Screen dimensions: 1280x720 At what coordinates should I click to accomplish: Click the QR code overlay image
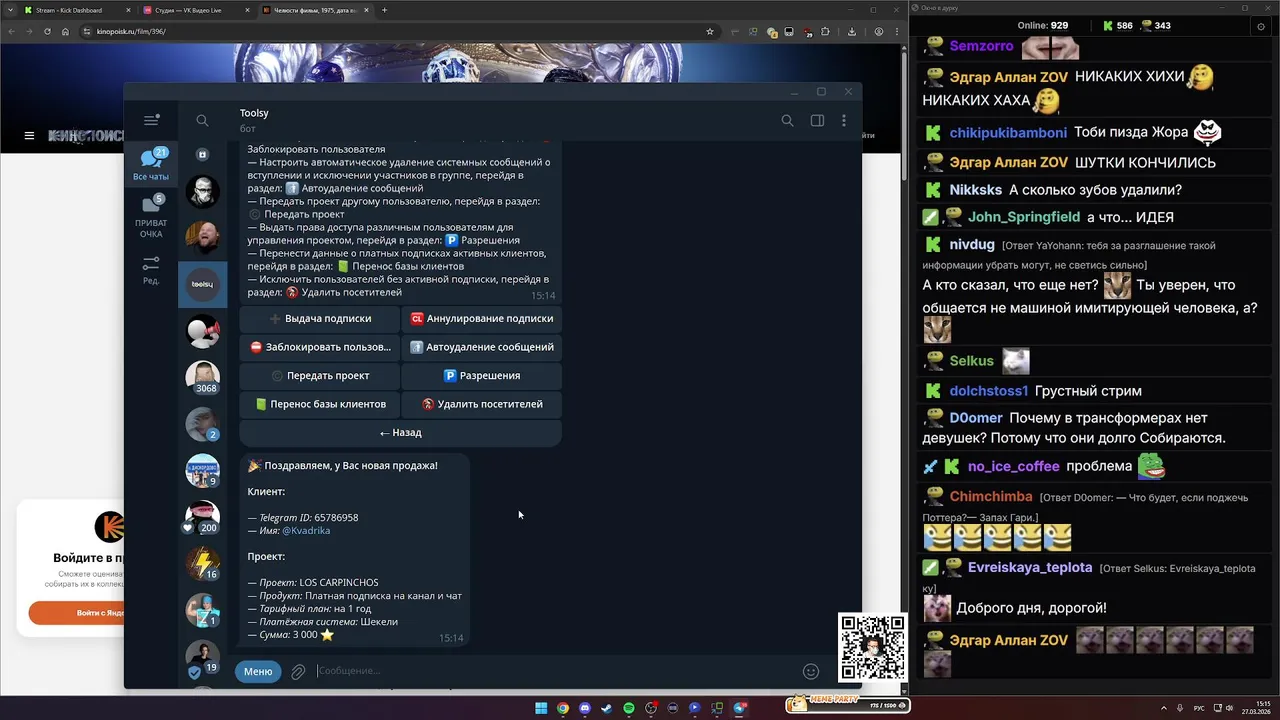tap(872, 647)
